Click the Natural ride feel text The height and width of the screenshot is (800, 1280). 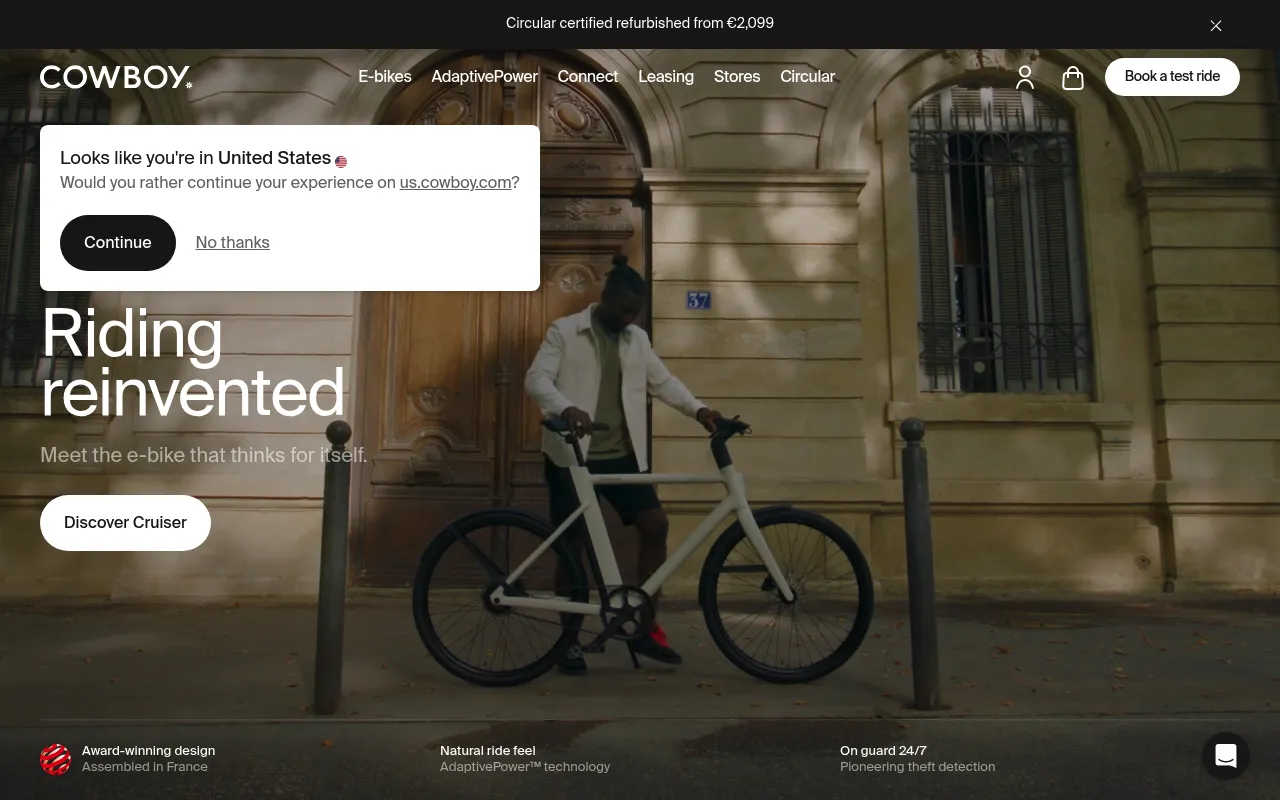488,751
